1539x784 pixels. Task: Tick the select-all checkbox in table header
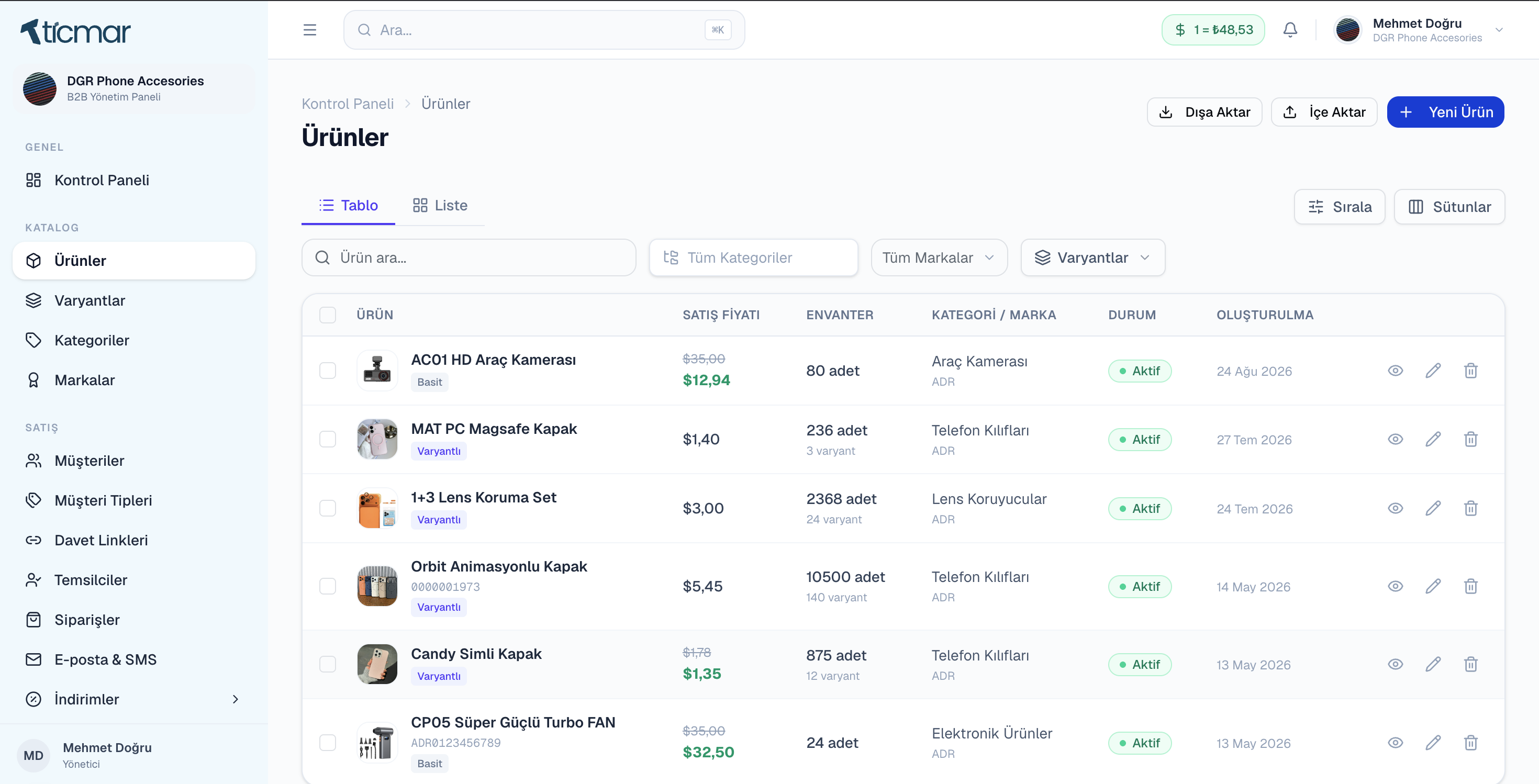(327, 315)
